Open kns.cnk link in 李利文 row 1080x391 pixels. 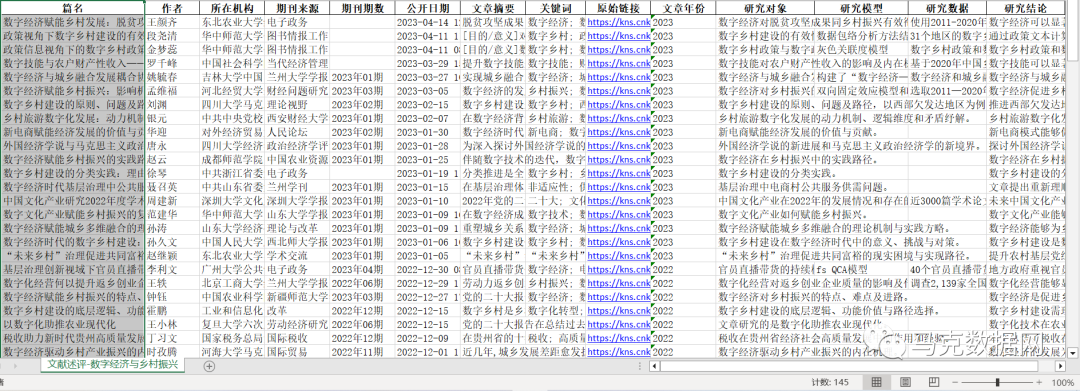pyautogui.click(x=618, y=269)
